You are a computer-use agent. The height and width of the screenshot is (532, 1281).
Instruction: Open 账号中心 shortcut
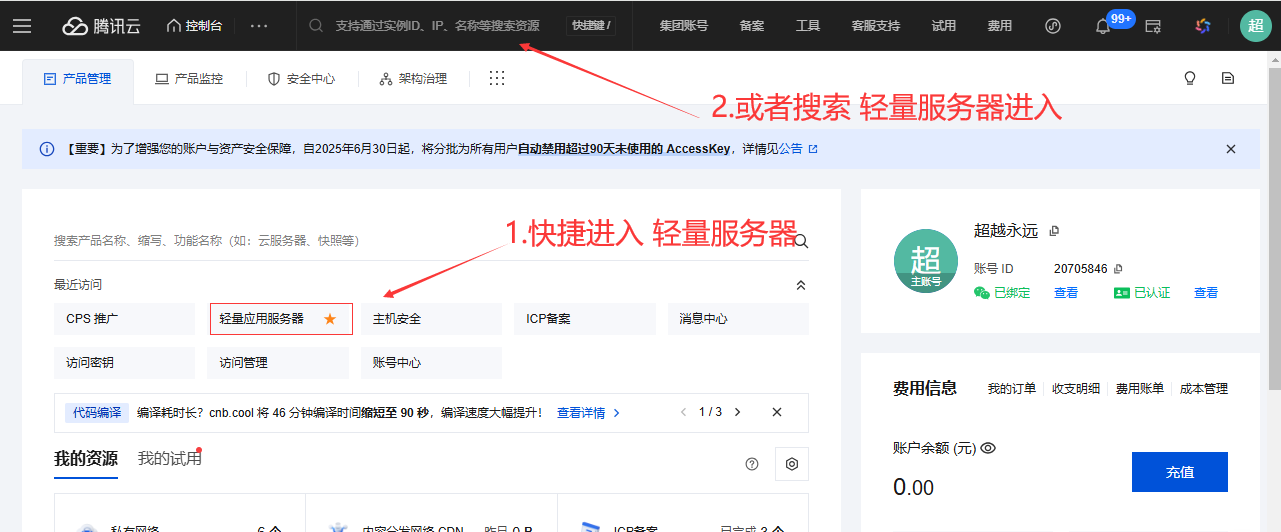click(431, 363)
